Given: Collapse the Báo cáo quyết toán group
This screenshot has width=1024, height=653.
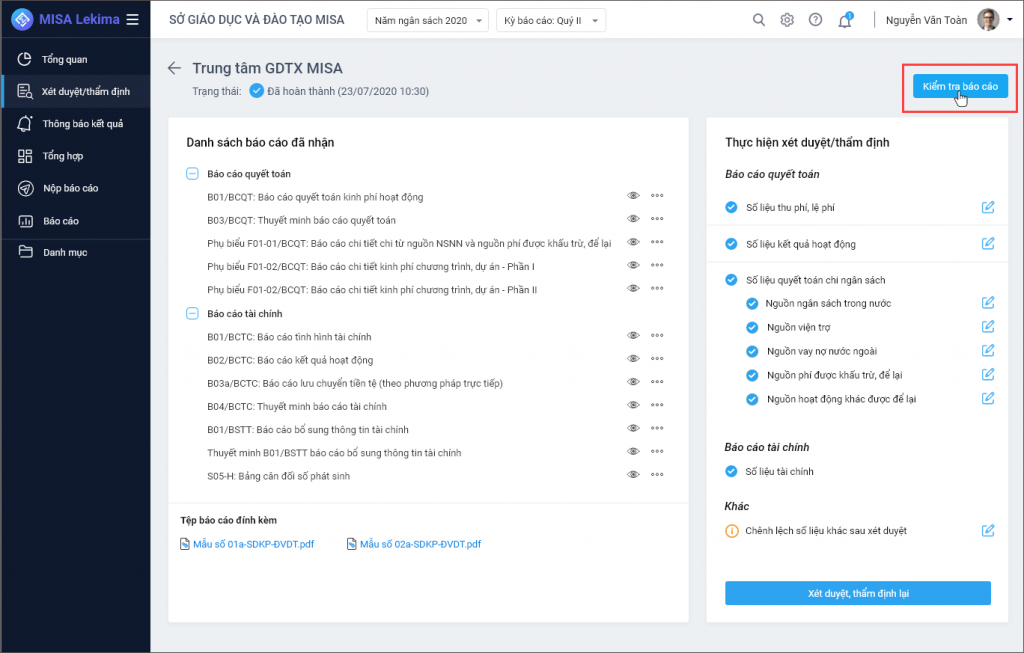Looking at the screenshot, I should click(x=192, y=173).
